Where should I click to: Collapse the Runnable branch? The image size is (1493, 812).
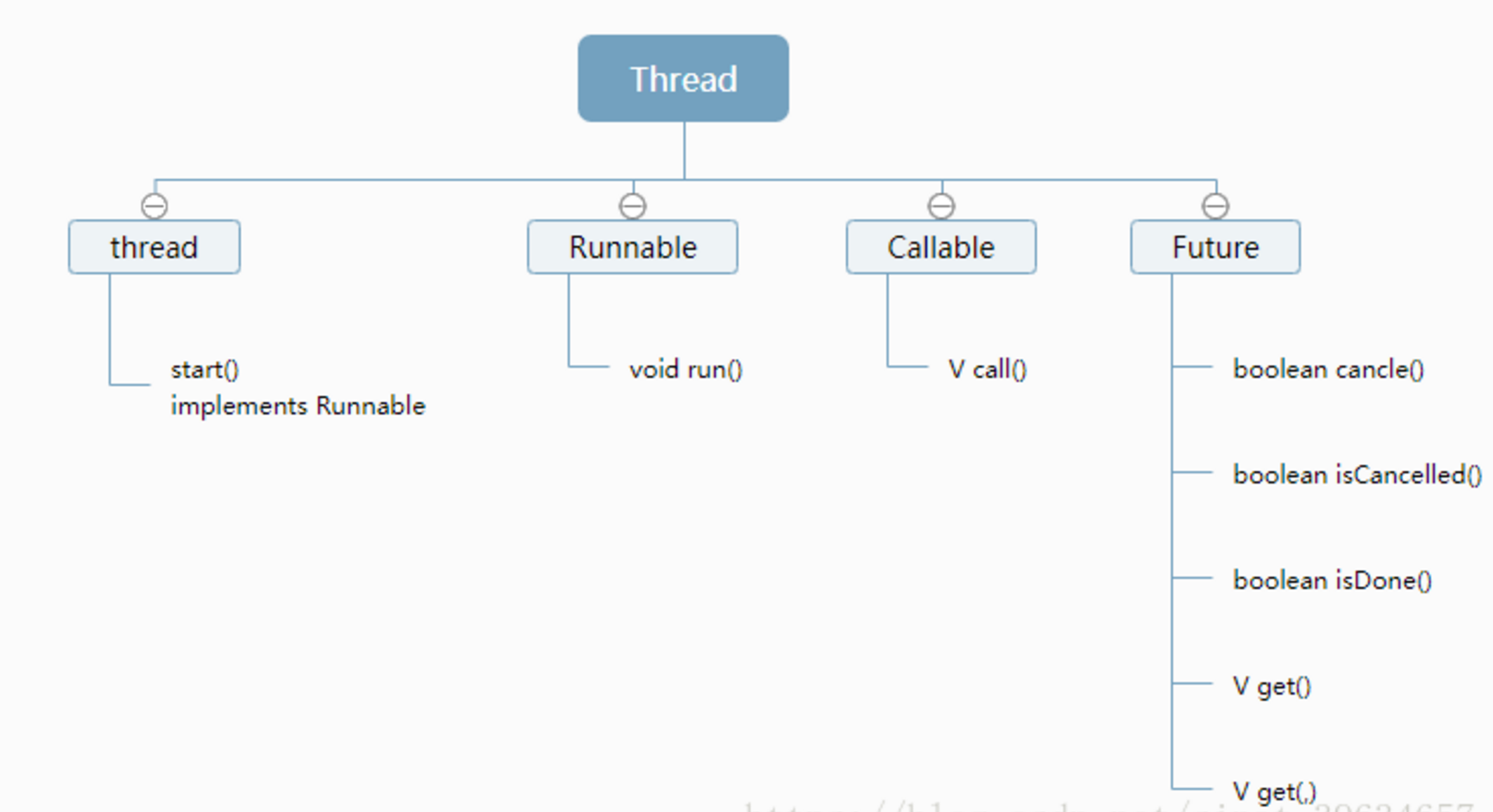point(632,206)
